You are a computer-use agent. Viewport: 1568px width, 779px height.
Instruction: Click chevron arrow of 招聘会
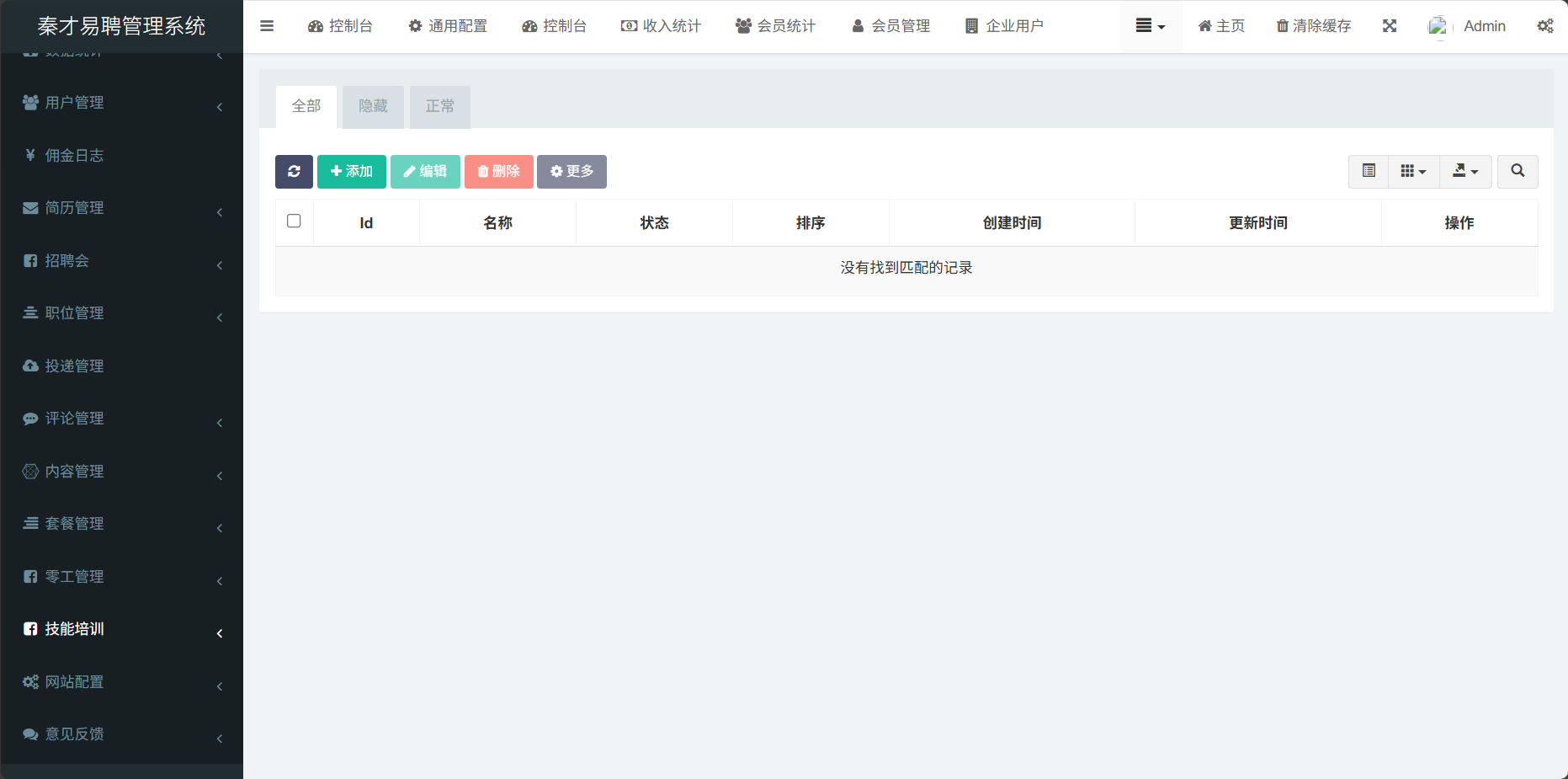tap(220, 265)
